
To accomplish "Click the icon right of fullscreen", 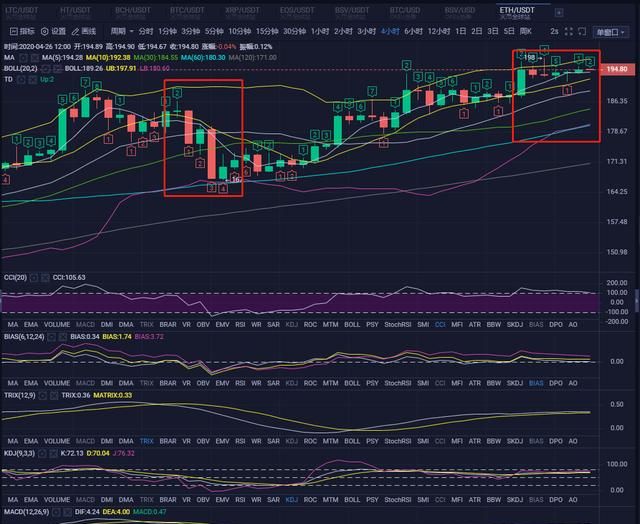I will (582, 31).
